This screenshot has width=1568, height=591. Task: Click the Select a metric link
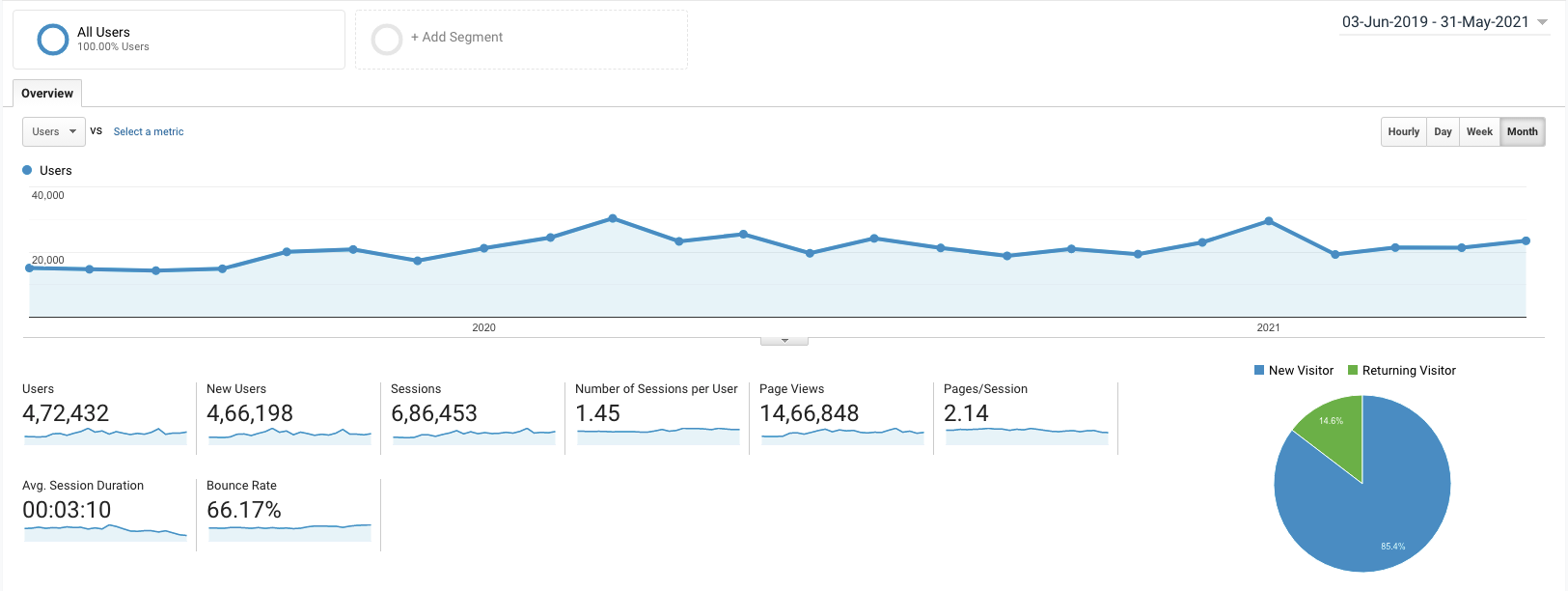149,131
